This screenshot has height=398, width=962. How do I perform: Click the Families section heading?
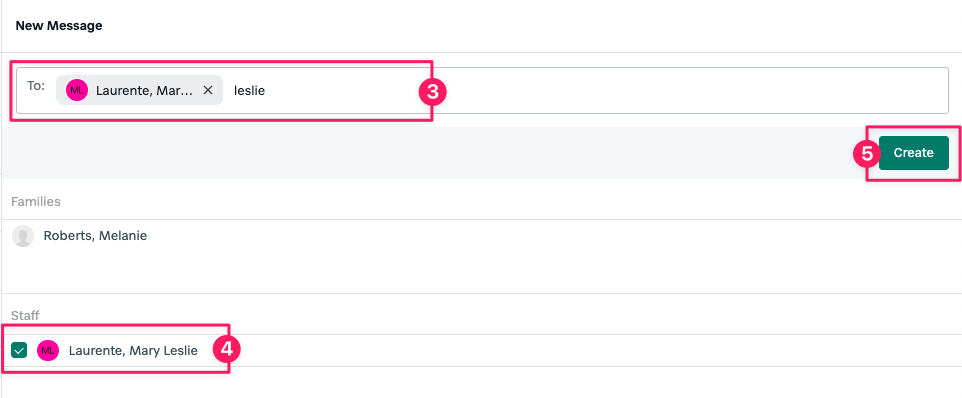(36, 201)
